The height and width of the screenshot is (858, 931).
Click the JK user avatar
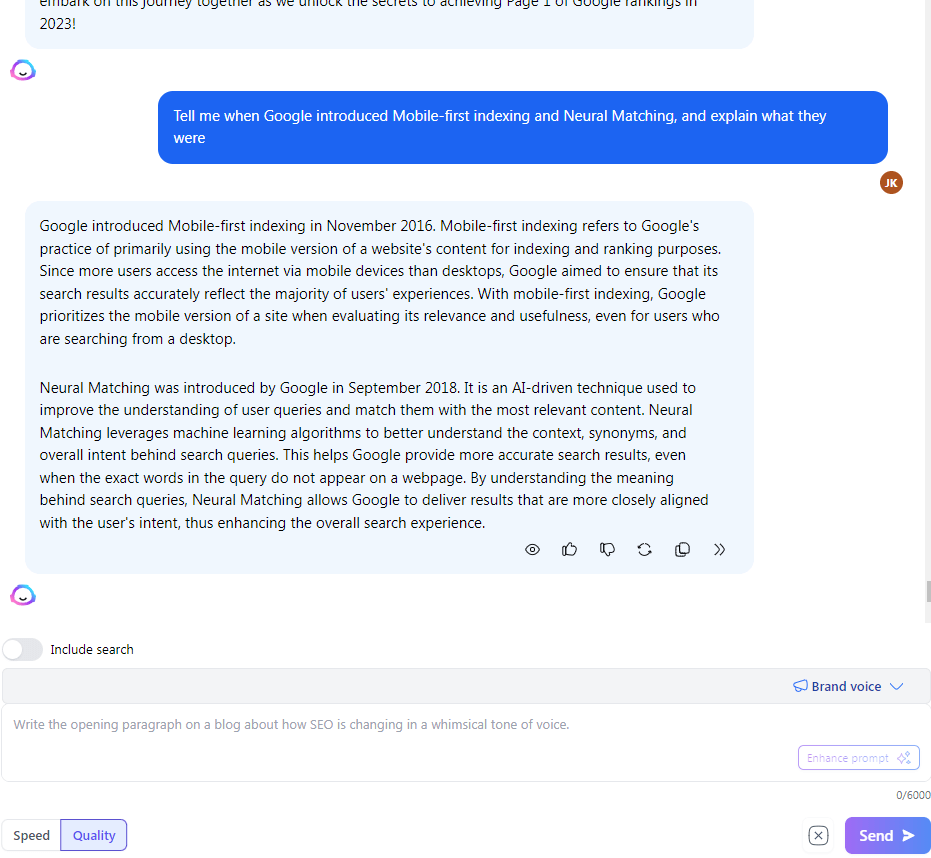pyautogui.click(x=891, y=182)
